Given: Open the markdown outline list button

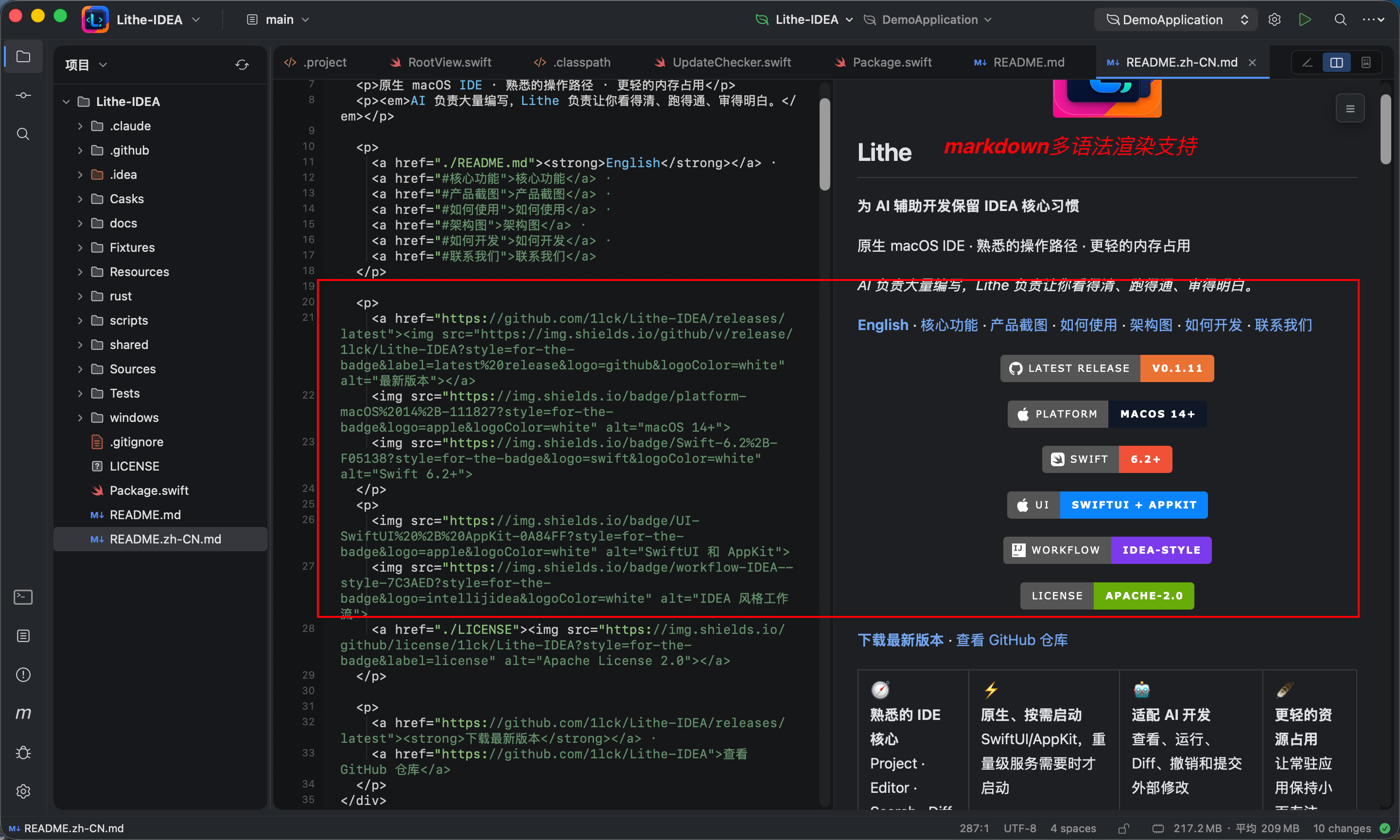Looking at the screenshot, I should click(1350, 109).
